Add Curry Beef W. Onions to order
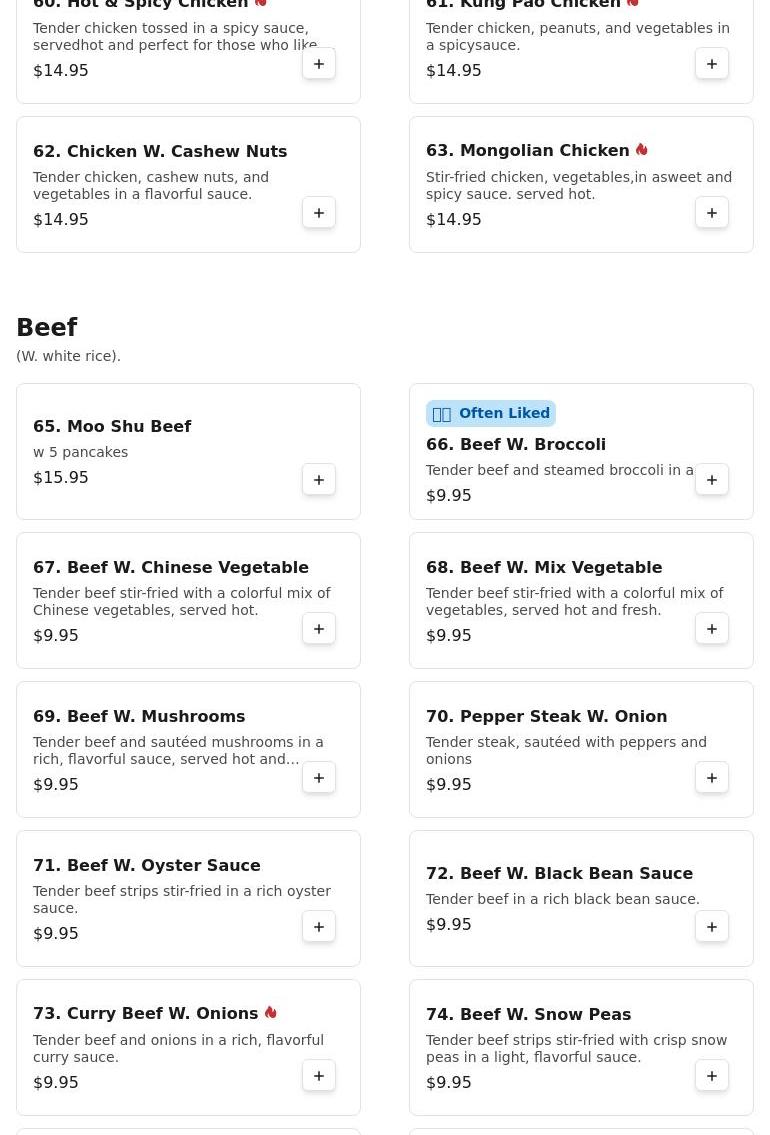 click(319, 1076)
